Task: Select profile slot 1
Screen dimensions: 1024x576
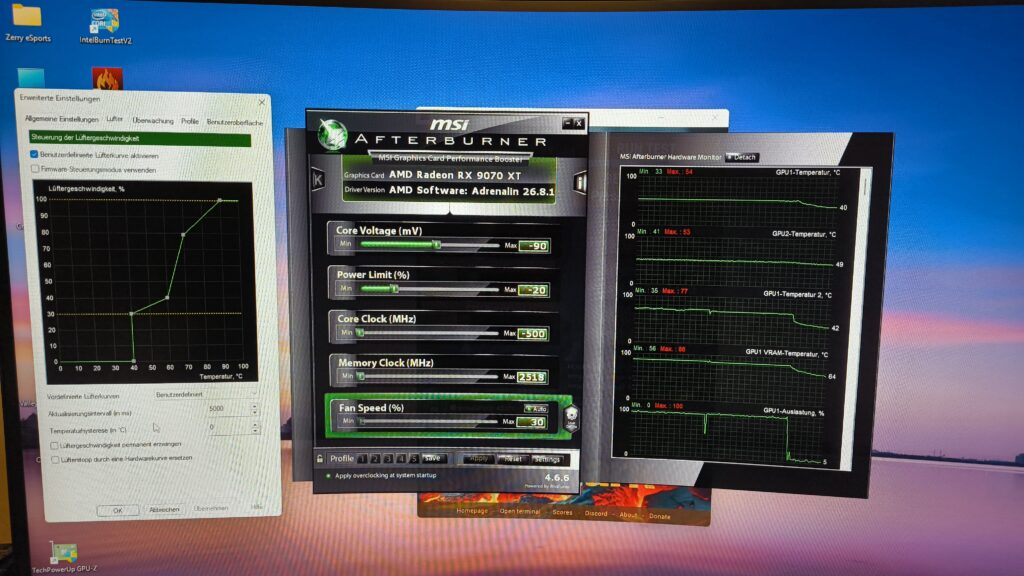Action: coord(362,459)
